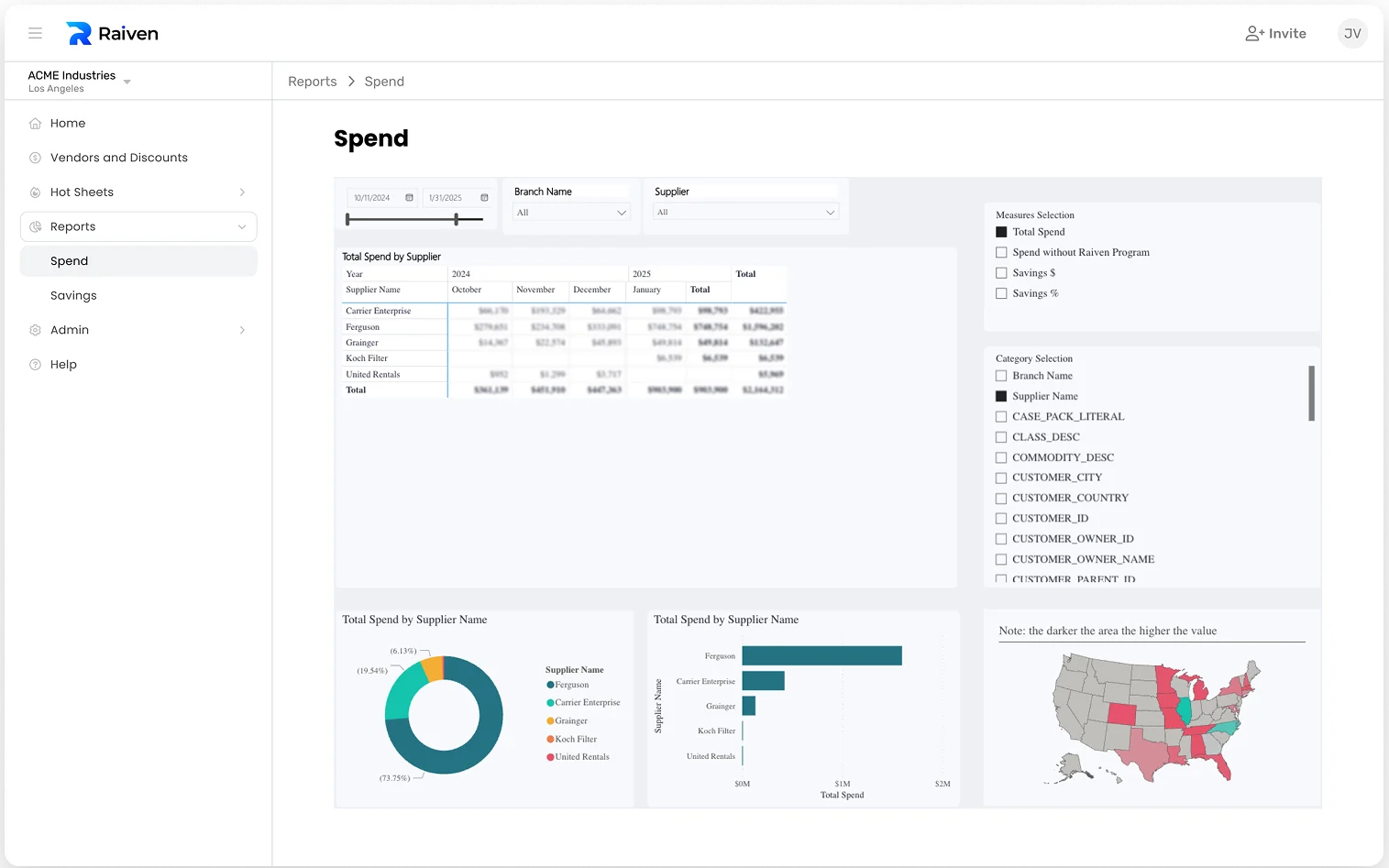Open the Supplier filter dropdown
This screenshot has width=1389, height=868.
pos(746,213)
